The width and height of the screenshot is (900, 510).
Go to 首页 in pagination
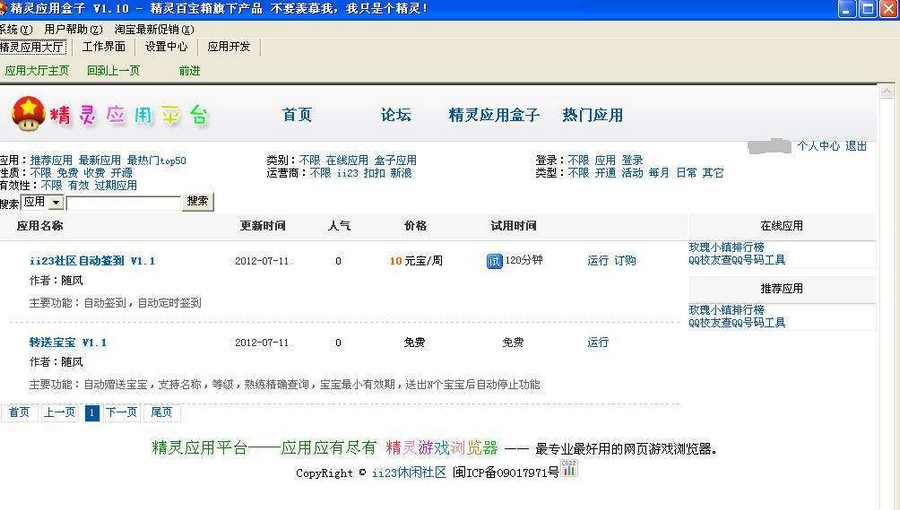click(x=19, y=412)
